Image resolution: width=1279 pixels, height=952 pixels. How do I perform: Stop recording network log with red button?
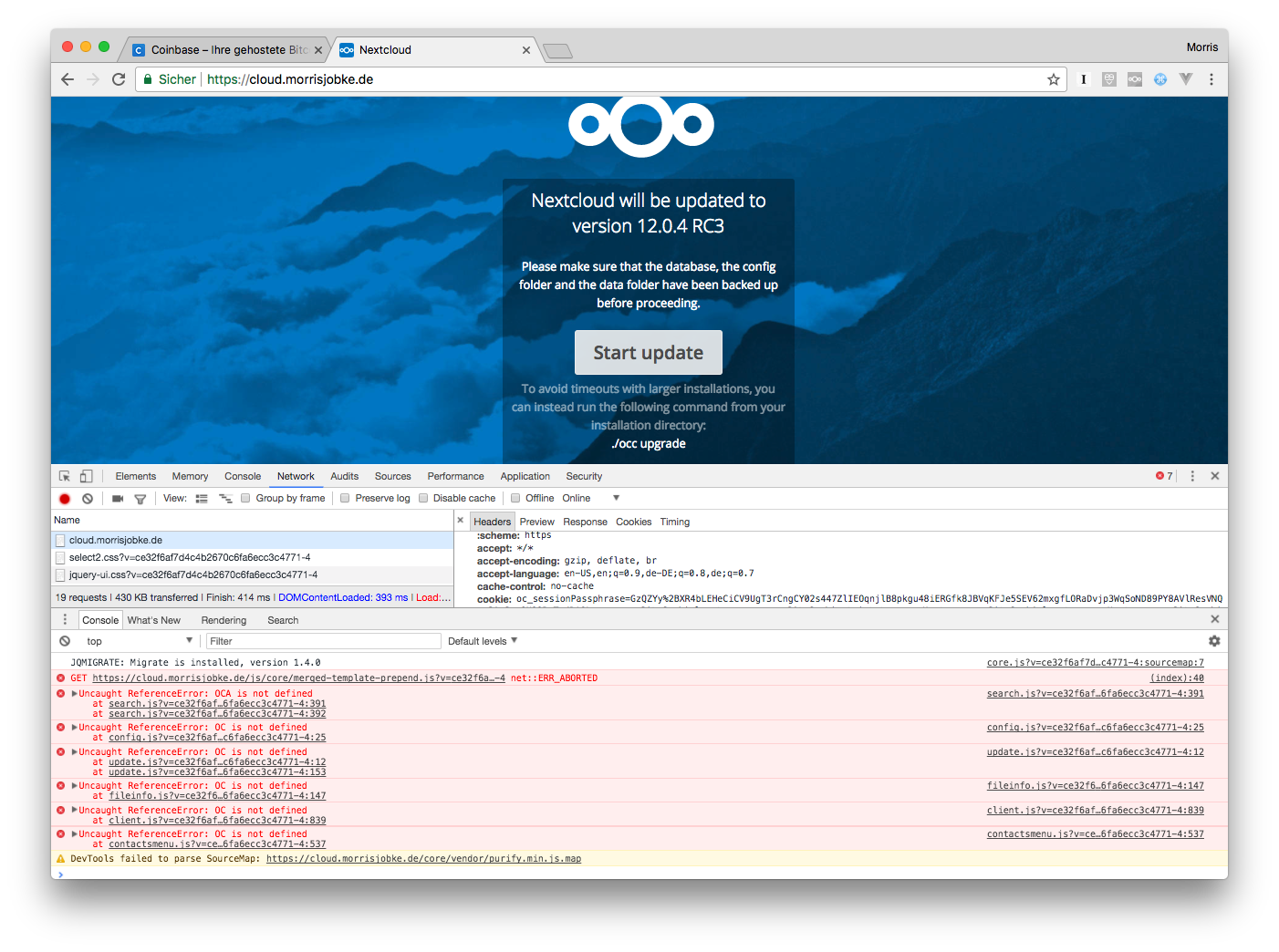click(x=65, y=499)
